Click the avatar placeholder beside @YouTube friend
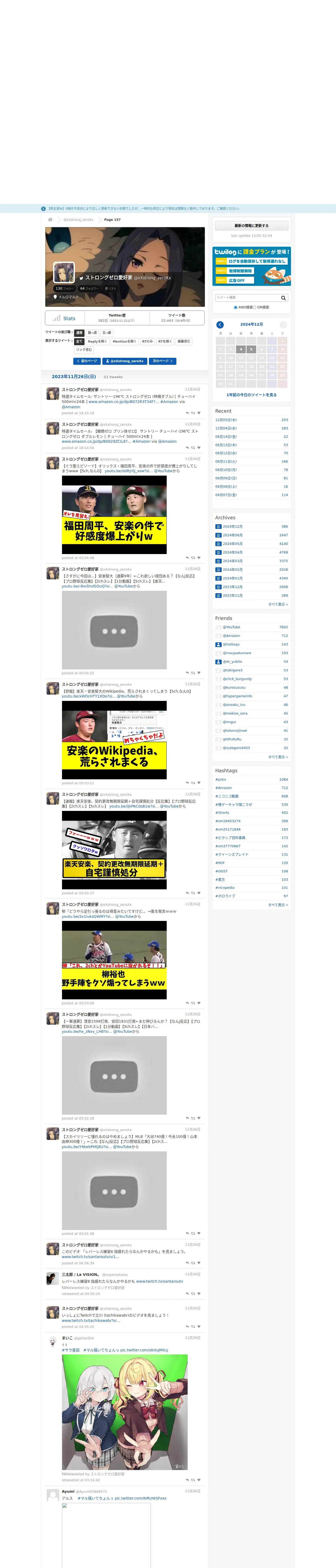This screenshot has height=1568, width=336. click(x=218, y=627)
